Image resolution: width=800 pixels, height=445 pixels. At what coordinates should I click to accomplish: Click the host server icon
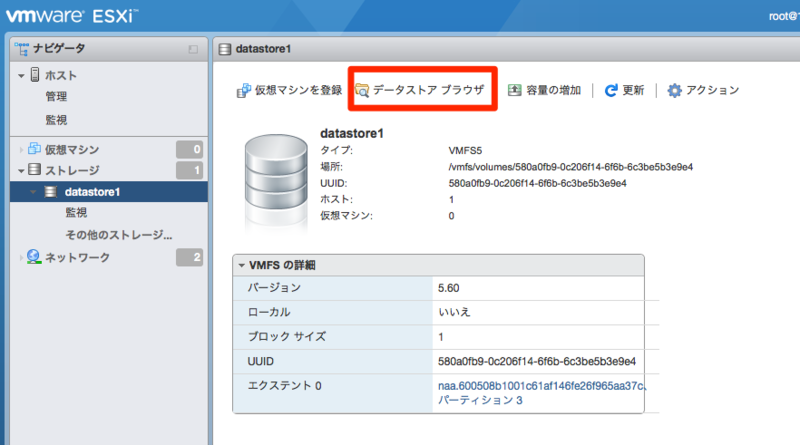35,75
